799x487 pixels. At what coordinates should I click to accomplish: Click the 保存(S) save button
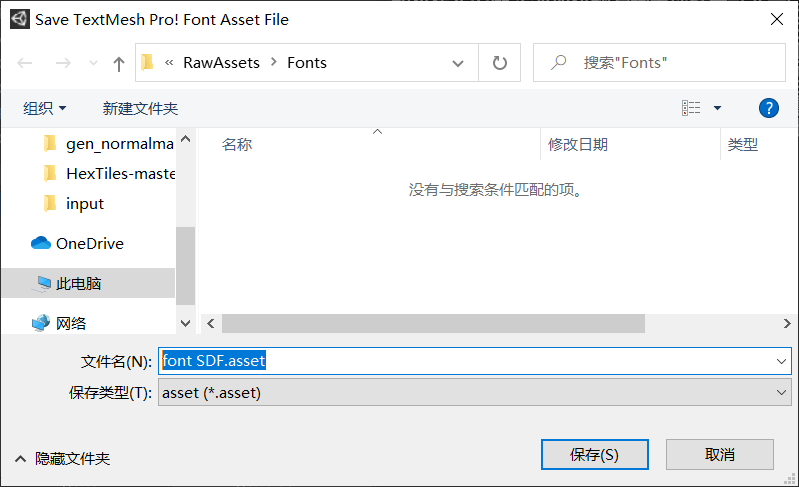pos(595,454)
